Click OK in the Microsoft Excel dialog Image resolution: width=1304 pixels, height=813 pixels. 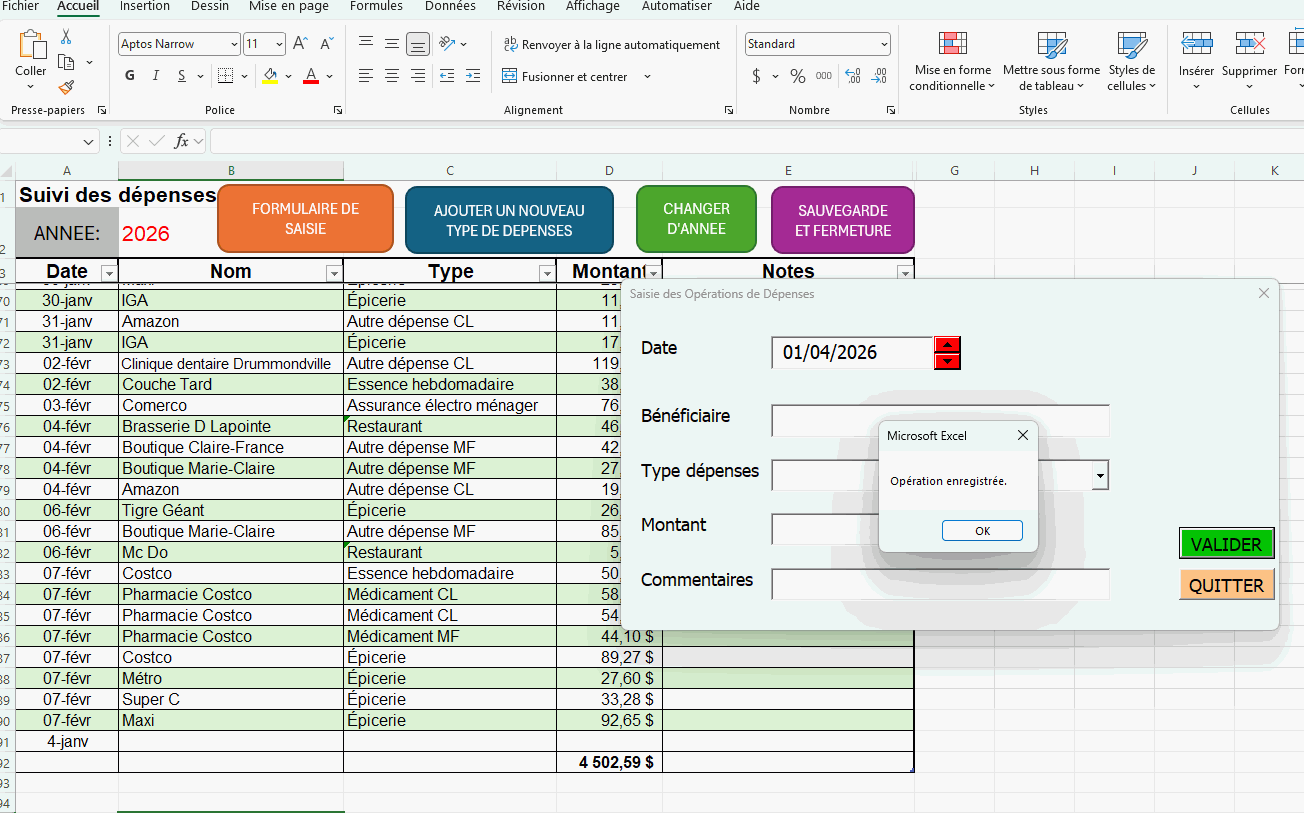click(x=982, y=531)
